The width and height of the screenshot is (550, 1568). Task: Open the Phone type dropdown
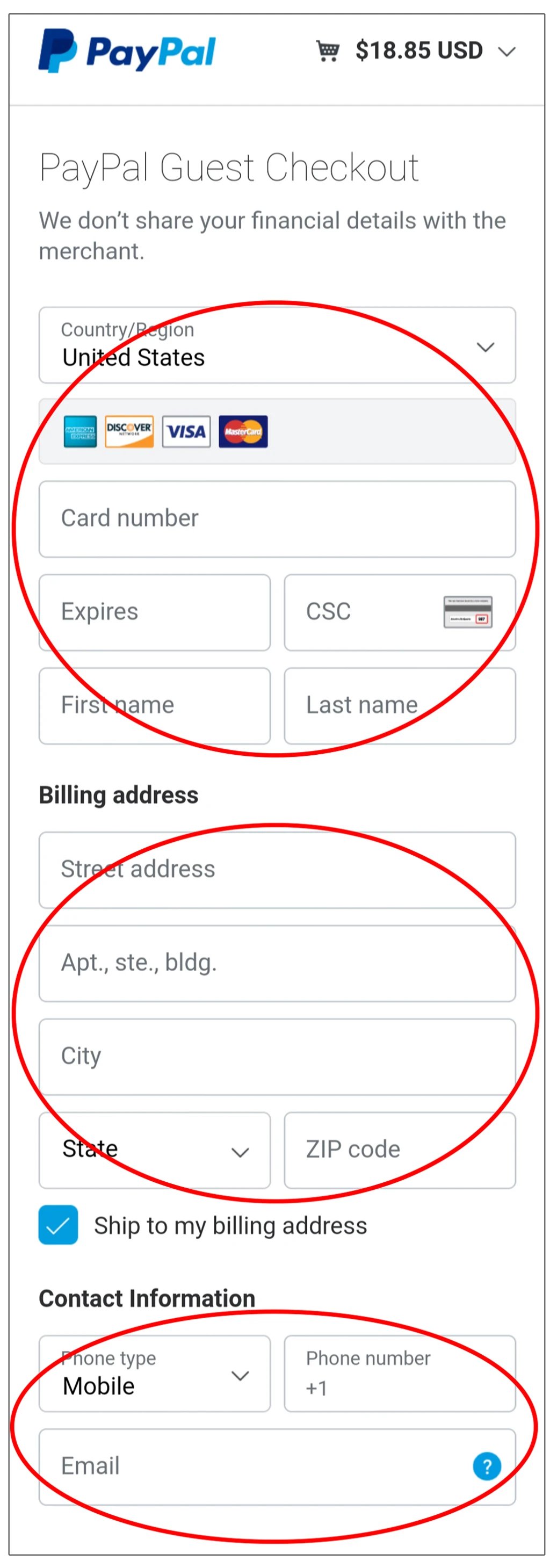coord(155,1373)
